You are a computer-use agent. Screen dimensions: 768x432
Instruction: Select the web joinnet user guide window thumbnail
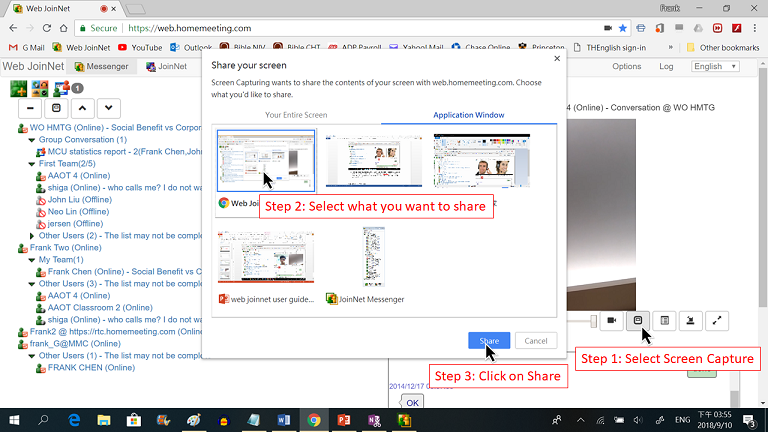click(x=266, y=262)
